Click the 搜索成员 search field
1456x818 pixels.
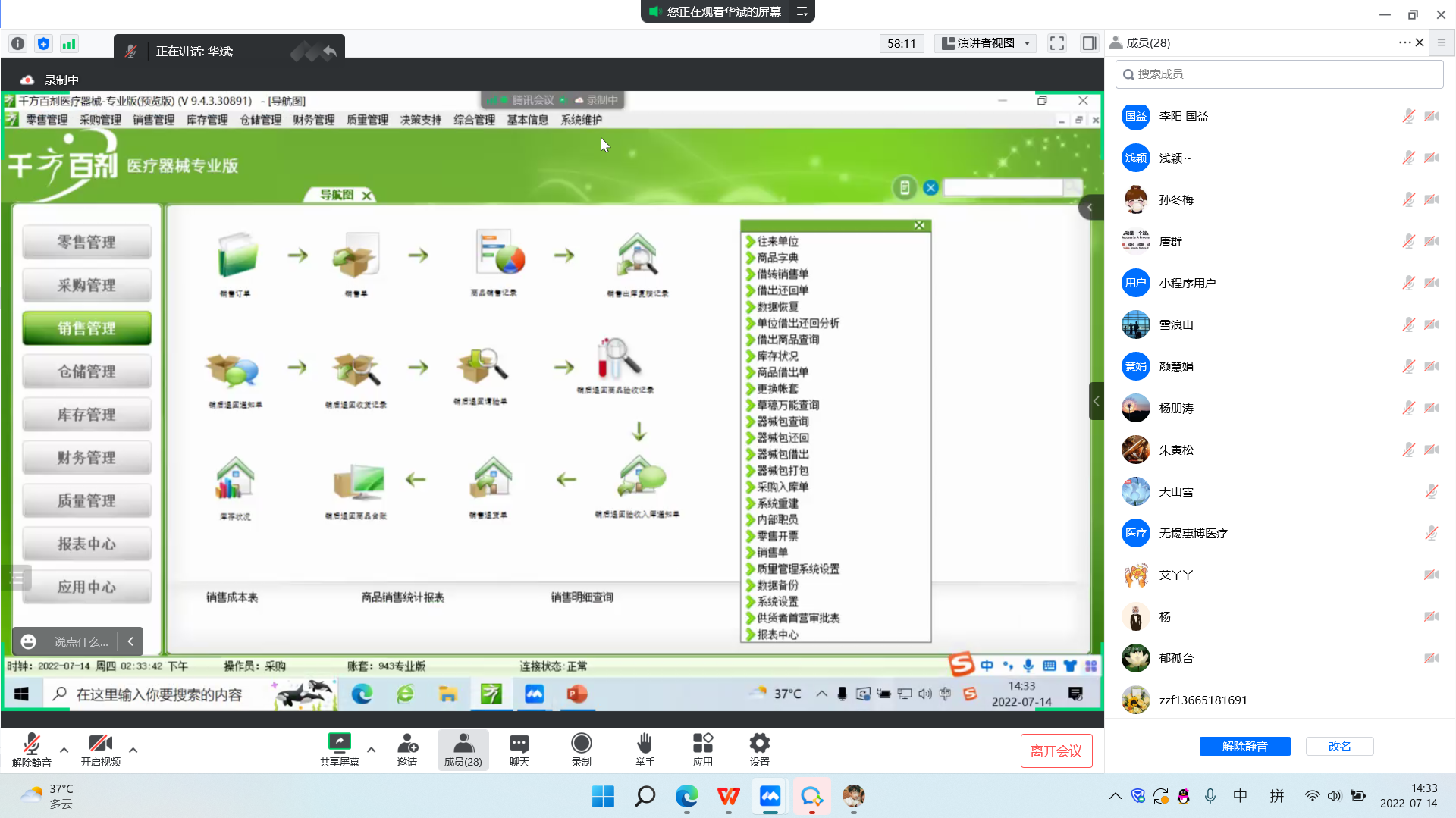1279,74
